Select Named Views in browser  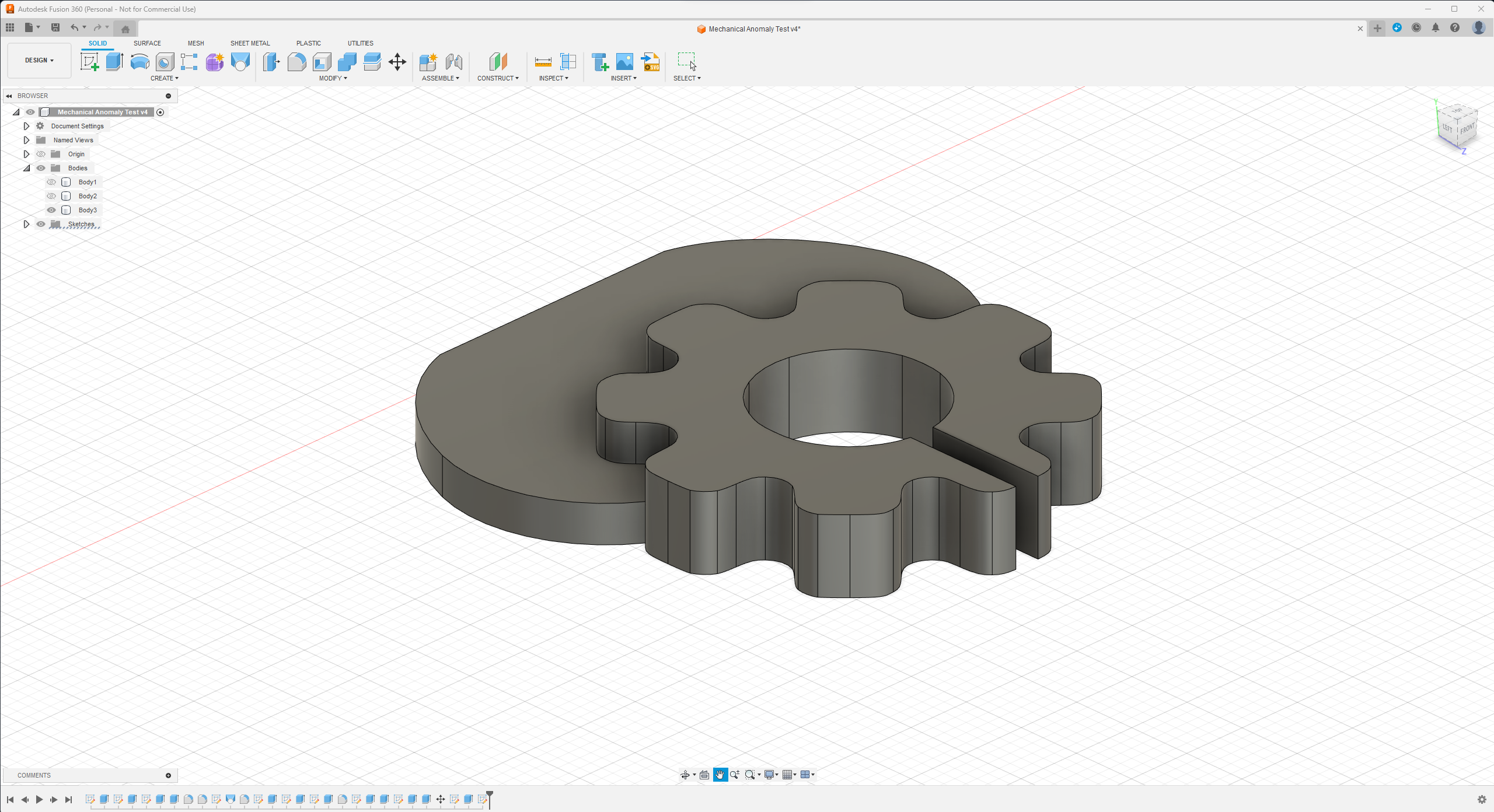pyautogui.click(x=73, y=140)
